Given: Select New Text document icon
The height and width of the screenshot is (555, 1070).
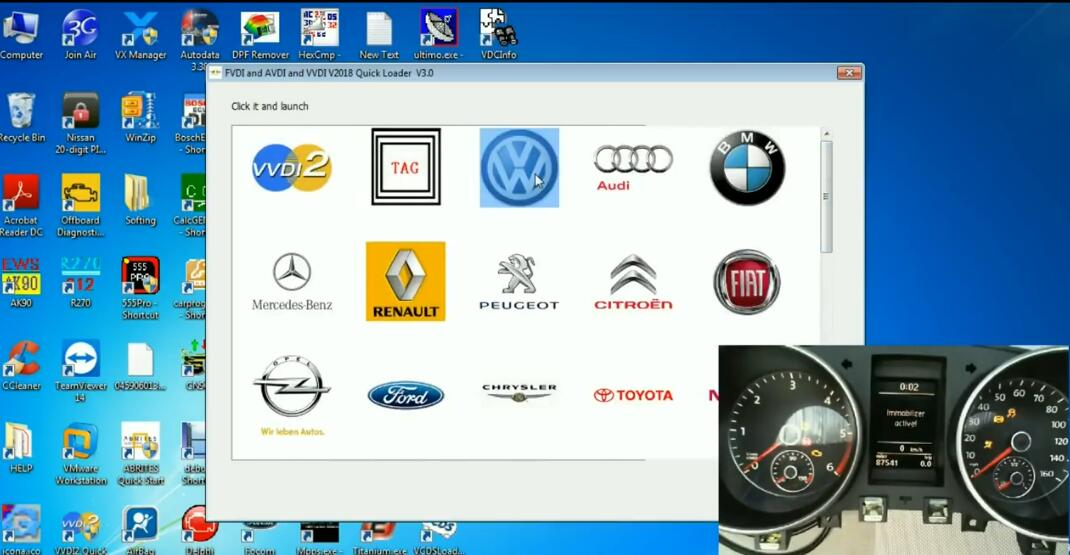Looking at the screenshot, I should point(379,35).
